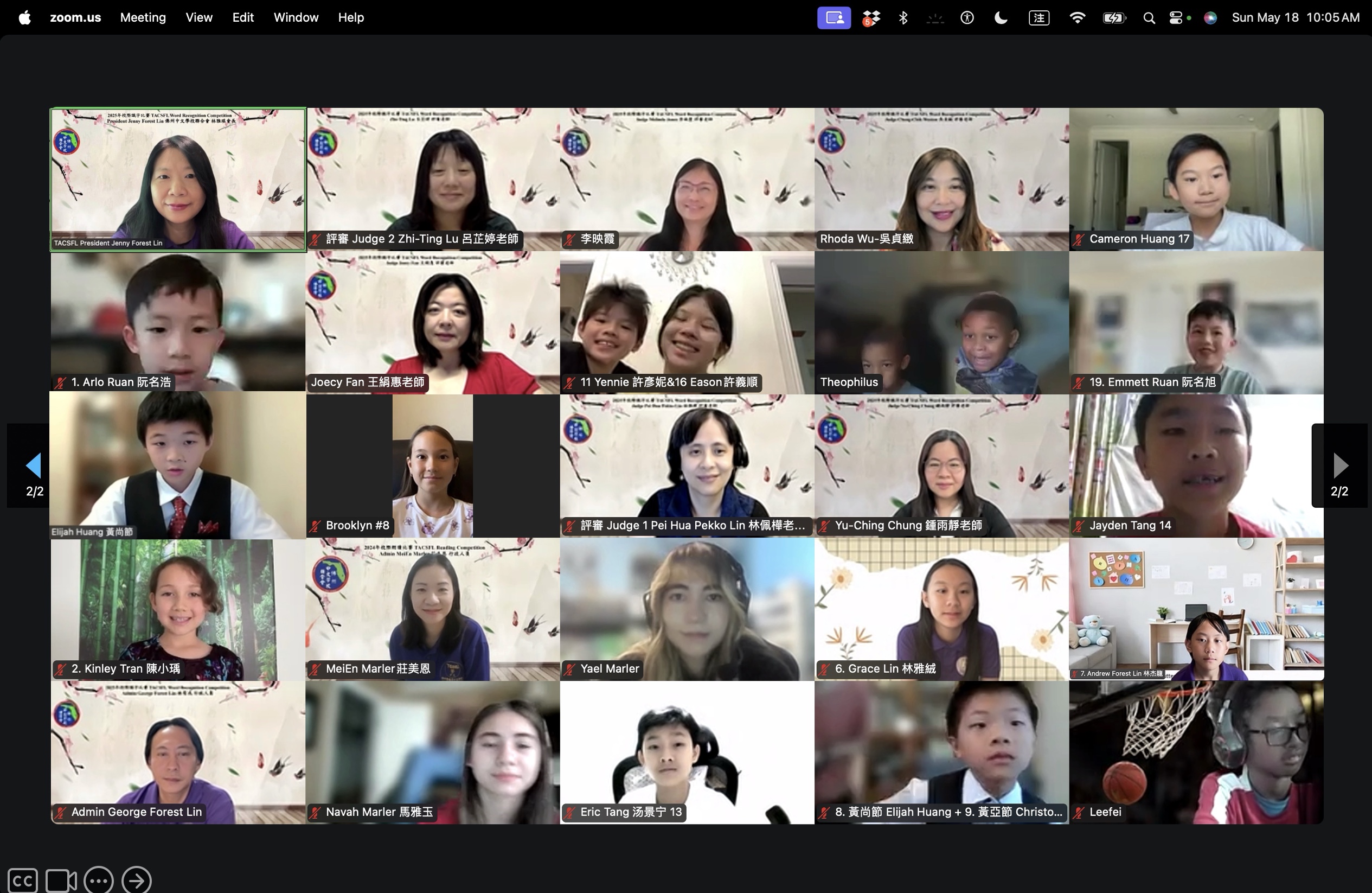Open the Window menu
1372x893 pixels.
point(296,17)
